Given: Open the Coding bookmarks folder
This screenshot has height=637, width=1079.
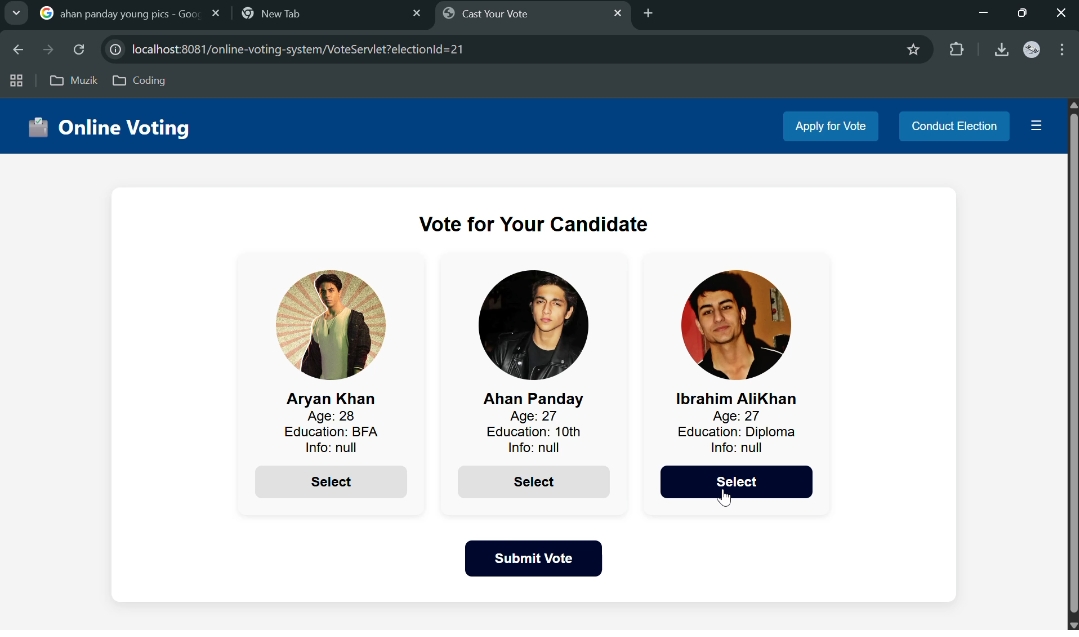Looking at the screenshot, I should 139,81.
